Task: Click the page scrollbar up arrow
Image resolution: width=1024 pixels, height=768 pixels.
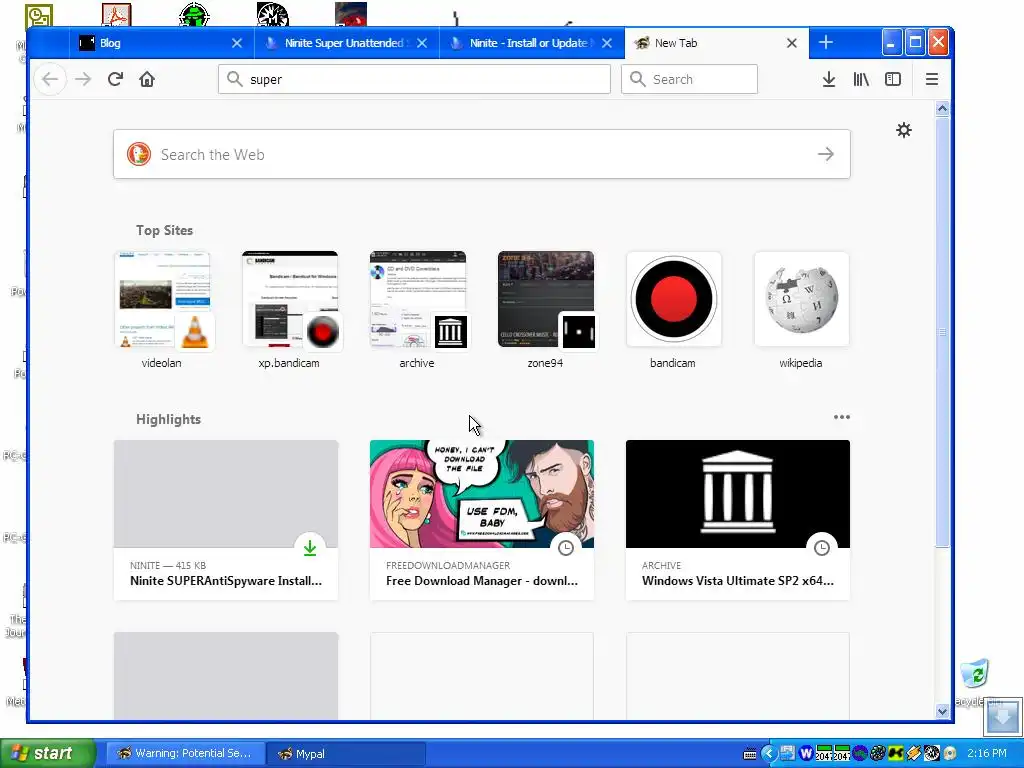Action: (942, 109)
